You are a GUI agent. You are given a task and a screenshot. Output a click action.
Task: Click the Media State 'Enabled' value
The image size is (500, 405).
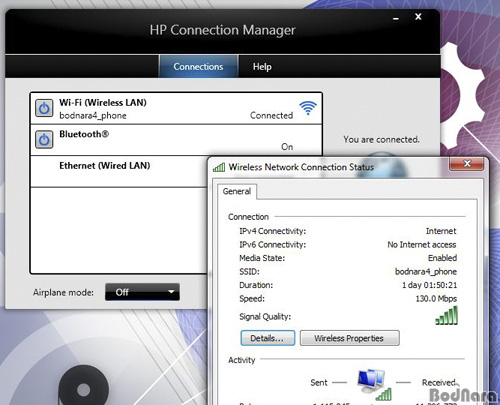(x=442, y=258)
